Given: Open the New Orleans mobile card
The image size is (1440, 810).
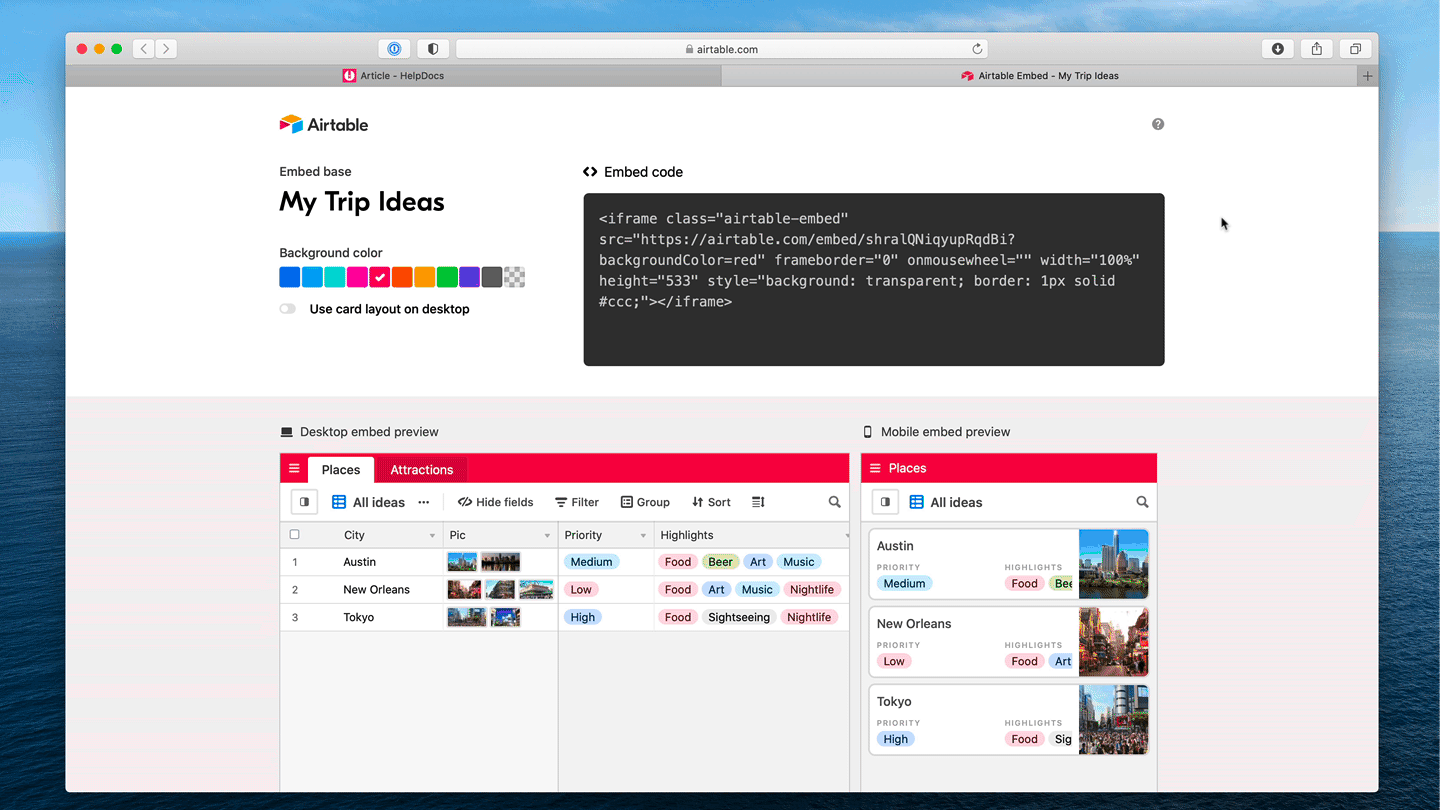Looking at the screenshot, I should (1008, 642).
